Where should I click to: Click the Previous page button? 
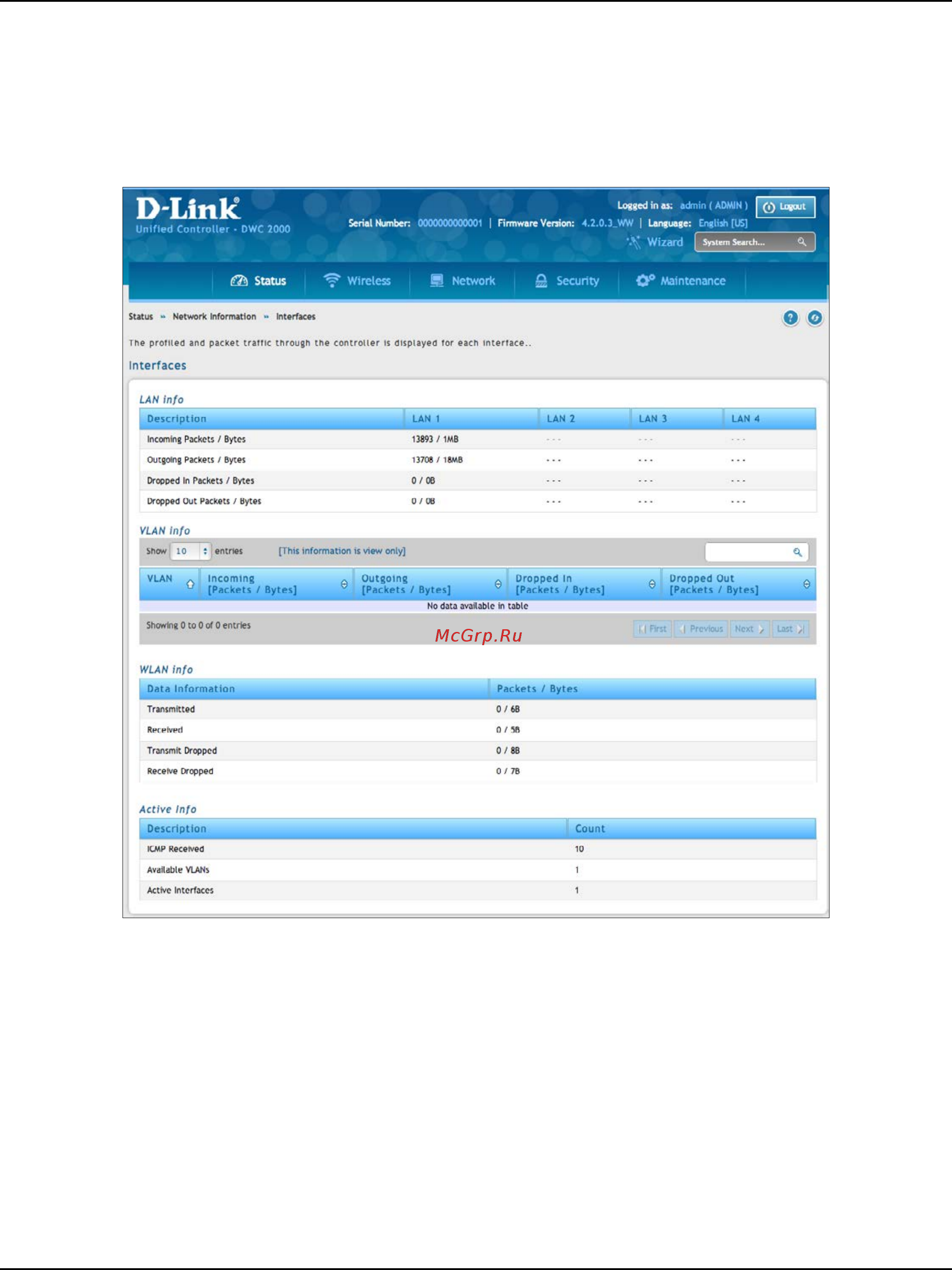coord(701,629)
